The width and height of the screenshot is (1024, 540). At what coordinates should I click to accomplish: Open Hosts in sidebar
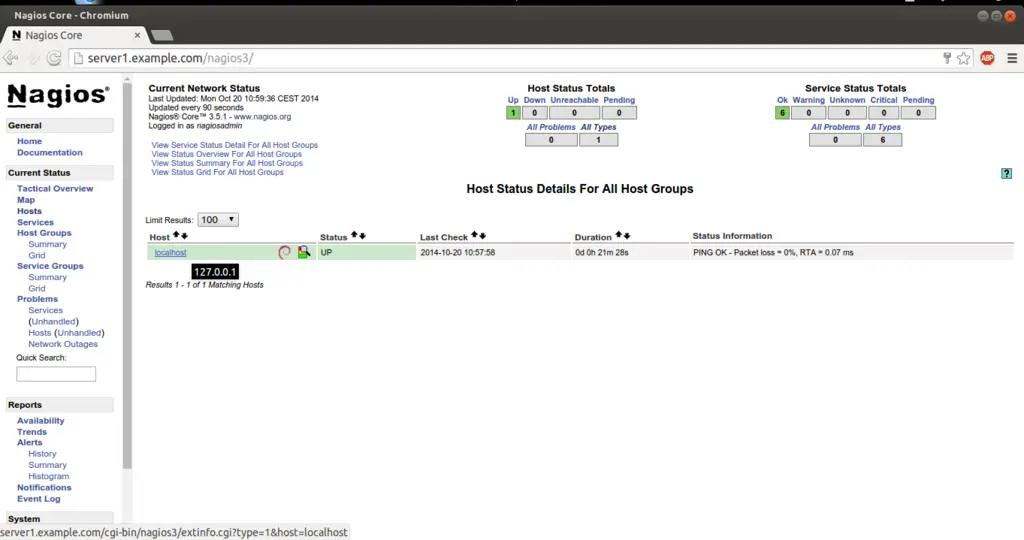pos(29,211)
